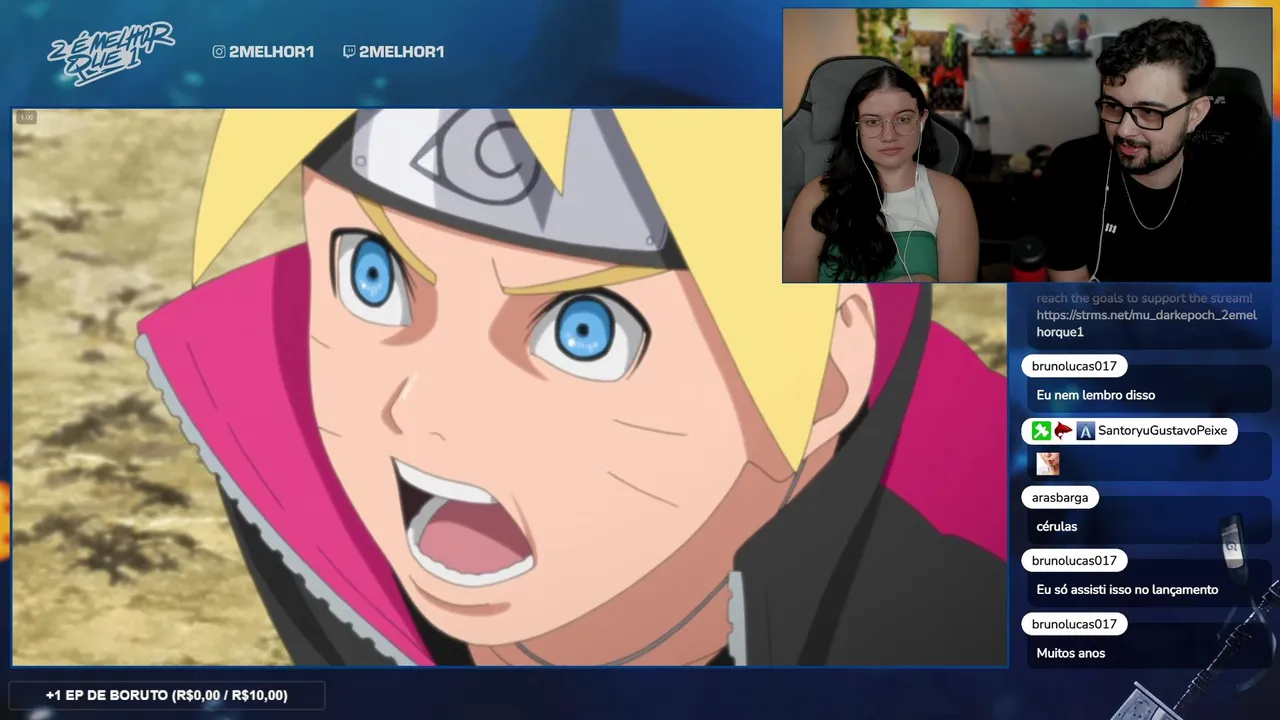The width and height of the screenshot is (1280, 720).
Task: Click the message 'Eu nem lembro disso'
Action: click(1095, 395)
